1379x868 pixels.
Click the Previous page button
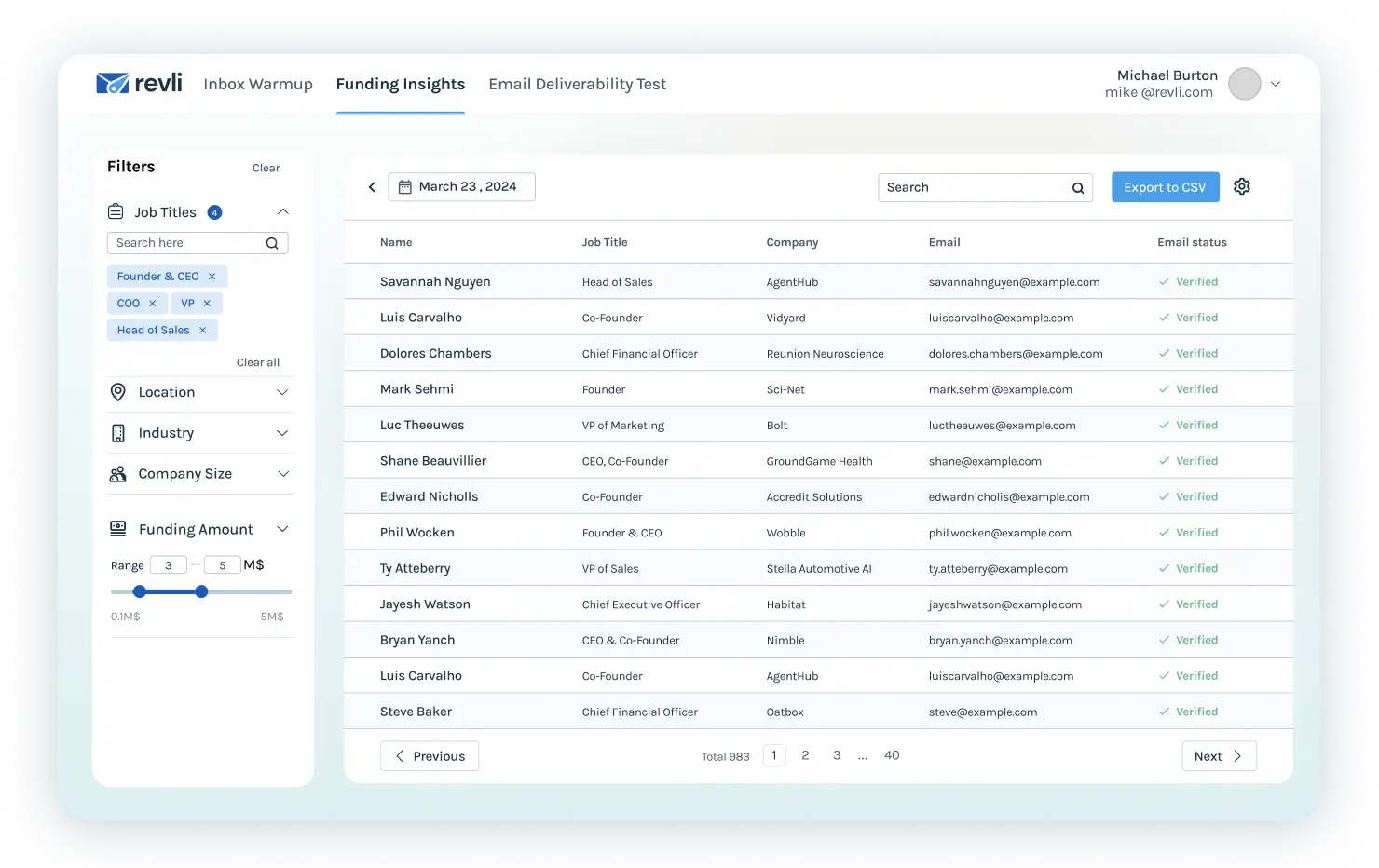(430, 756)
